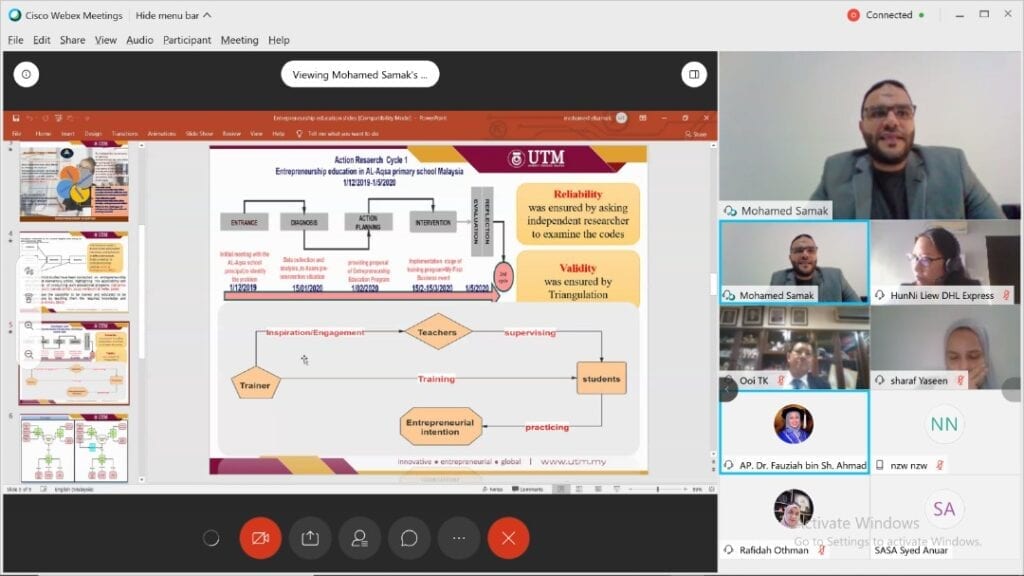Screen dimensions: 1024x576
Task: Click the Connected status label
Action: 888,15
